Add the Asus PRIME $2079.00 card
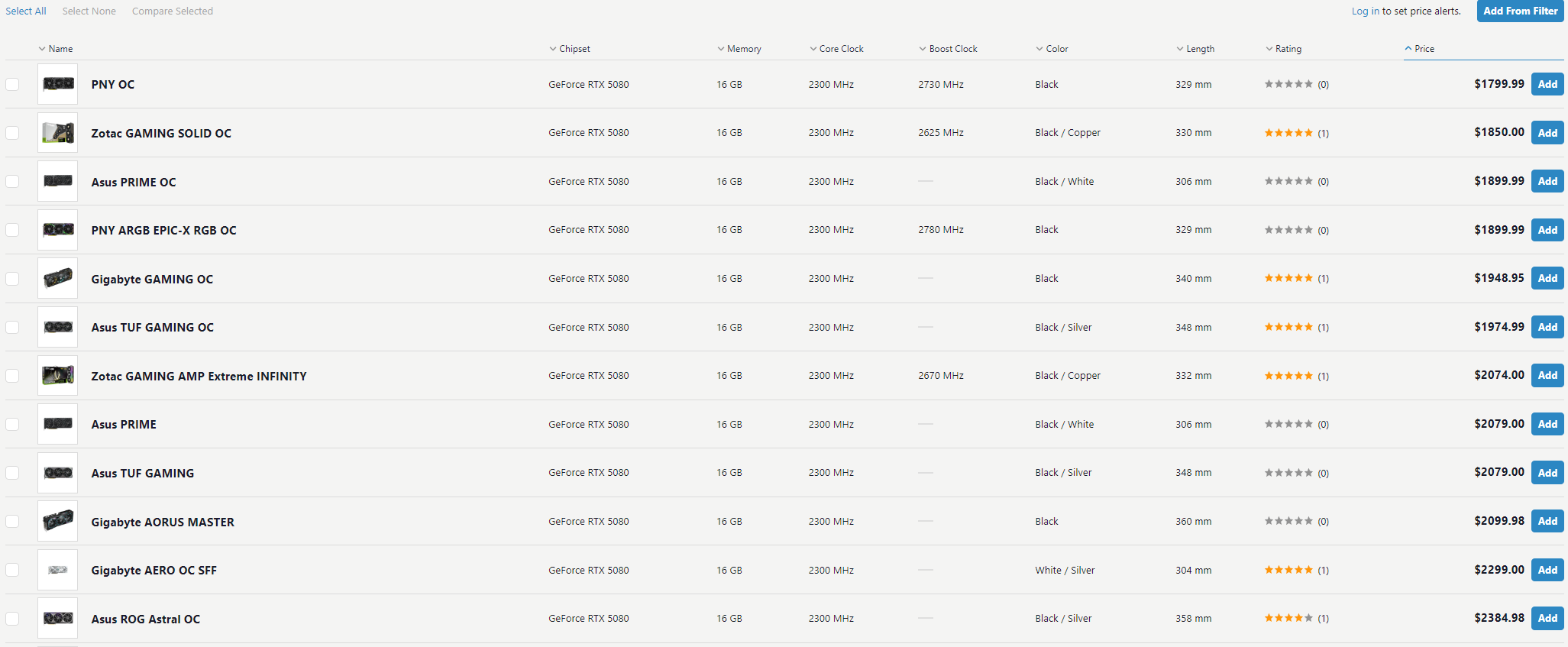This screenshot has width=1568, height=647. [x=1547, y=424]
